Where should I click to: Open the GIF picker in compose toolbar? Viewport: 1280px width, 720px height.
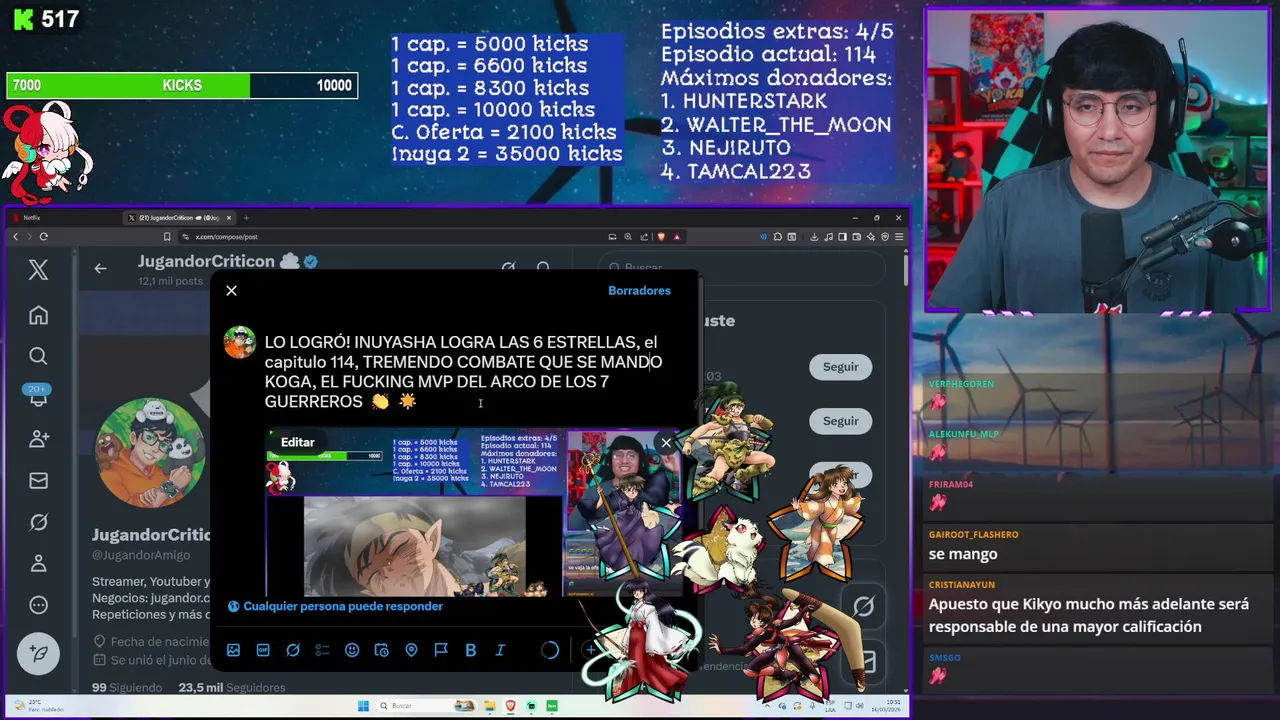(x=263, y=650)
